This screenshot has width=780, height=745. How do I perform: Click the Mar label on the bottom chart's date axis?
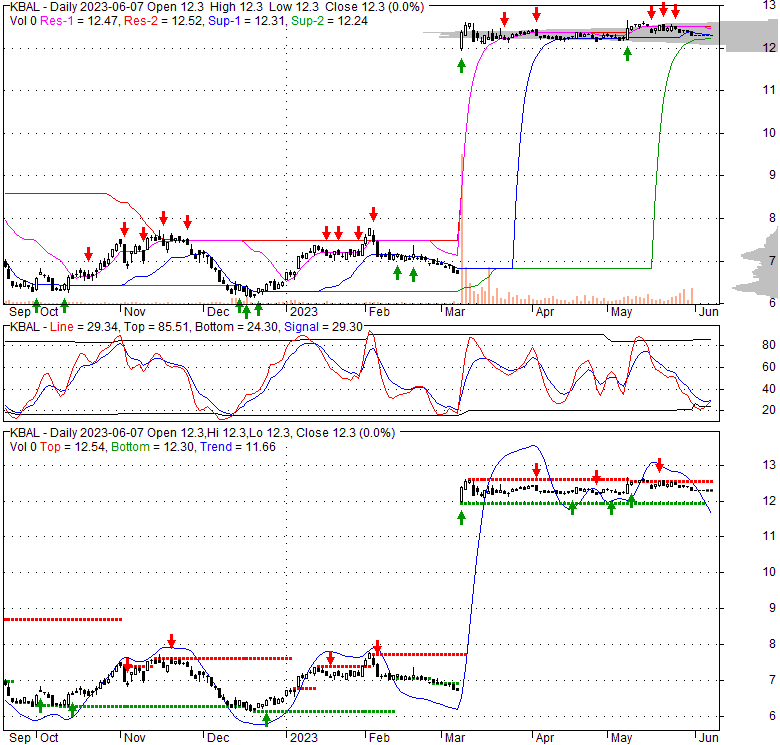pyautogui.click(x=455, y=738)
